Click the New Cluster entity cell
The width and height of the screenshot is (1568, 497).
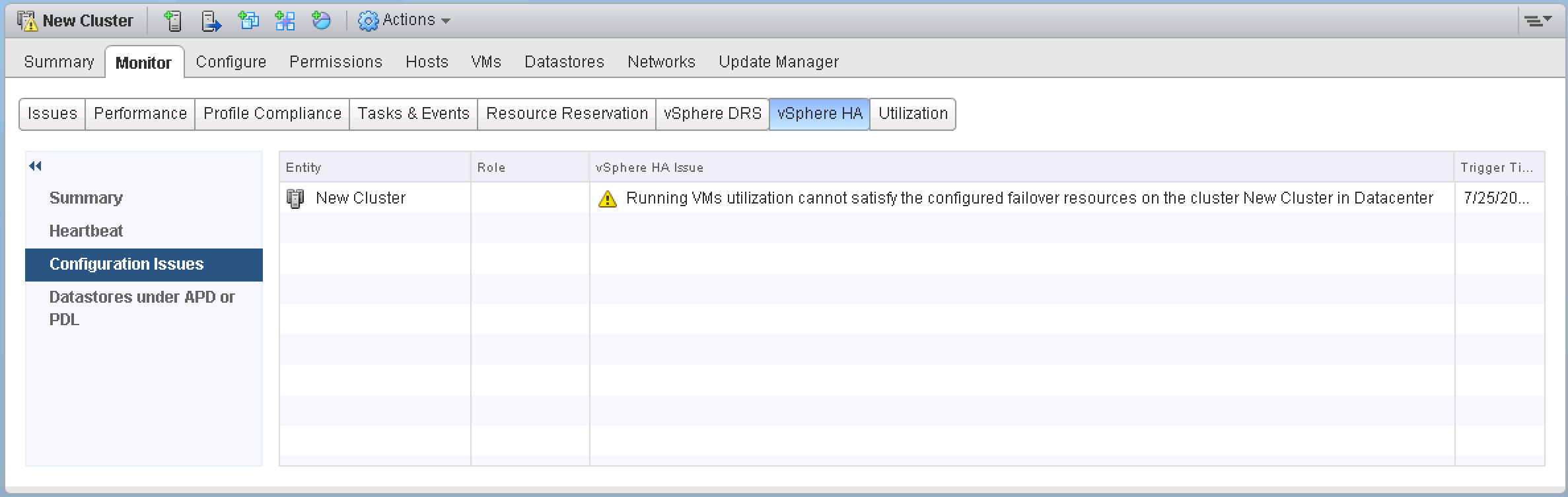click(x=375, y=198)
